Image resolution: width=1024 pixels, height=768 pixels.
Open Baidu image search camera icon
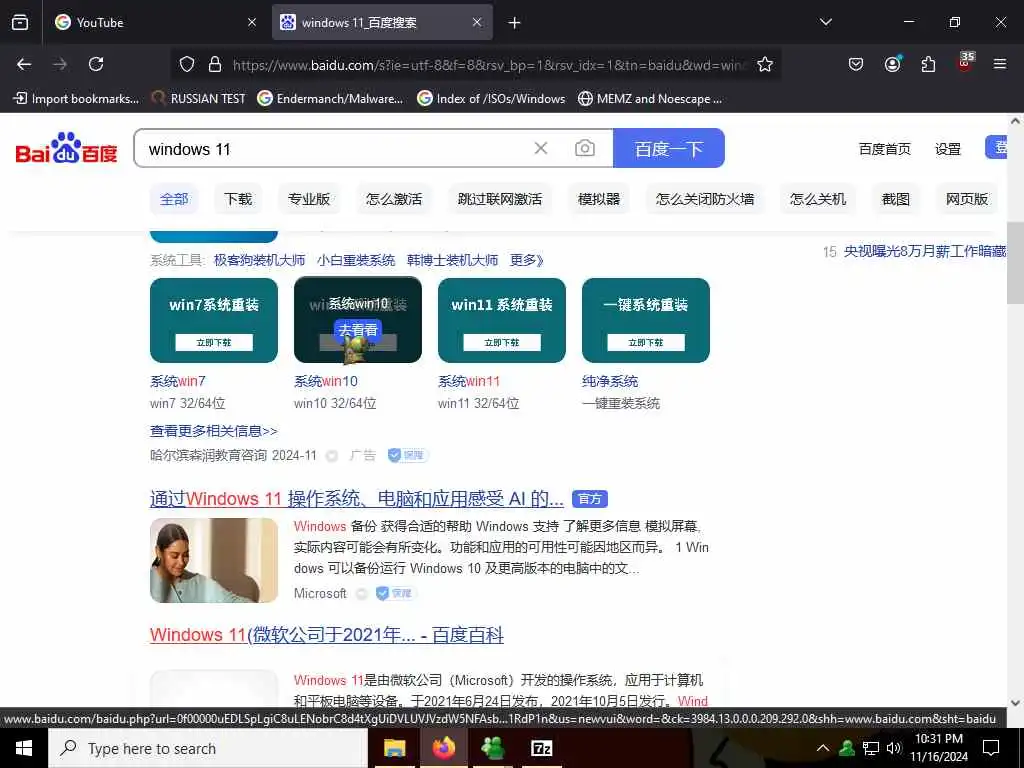click(x=584, y=148)
